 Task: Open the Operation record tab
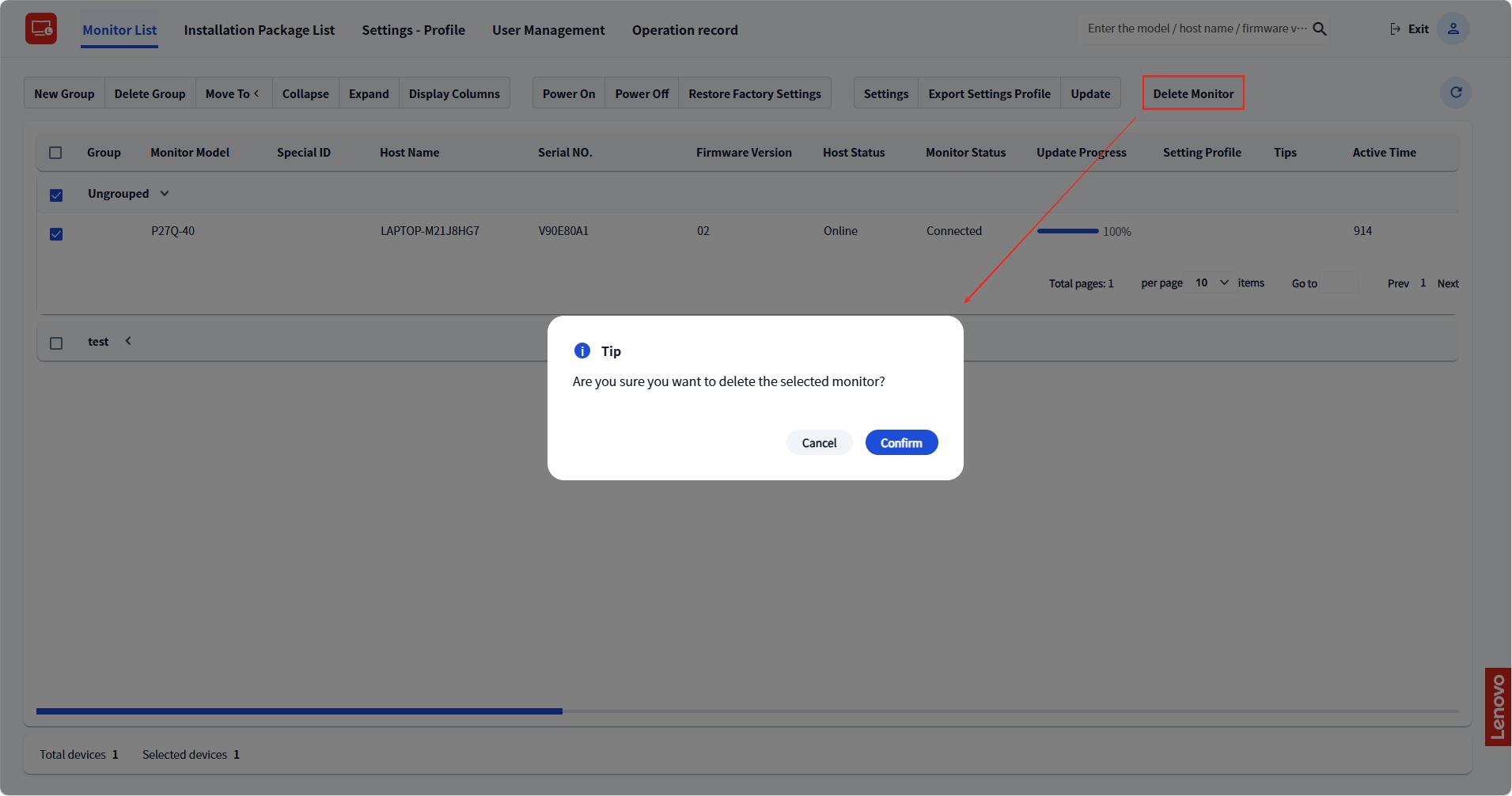click(x=684, y=30)
